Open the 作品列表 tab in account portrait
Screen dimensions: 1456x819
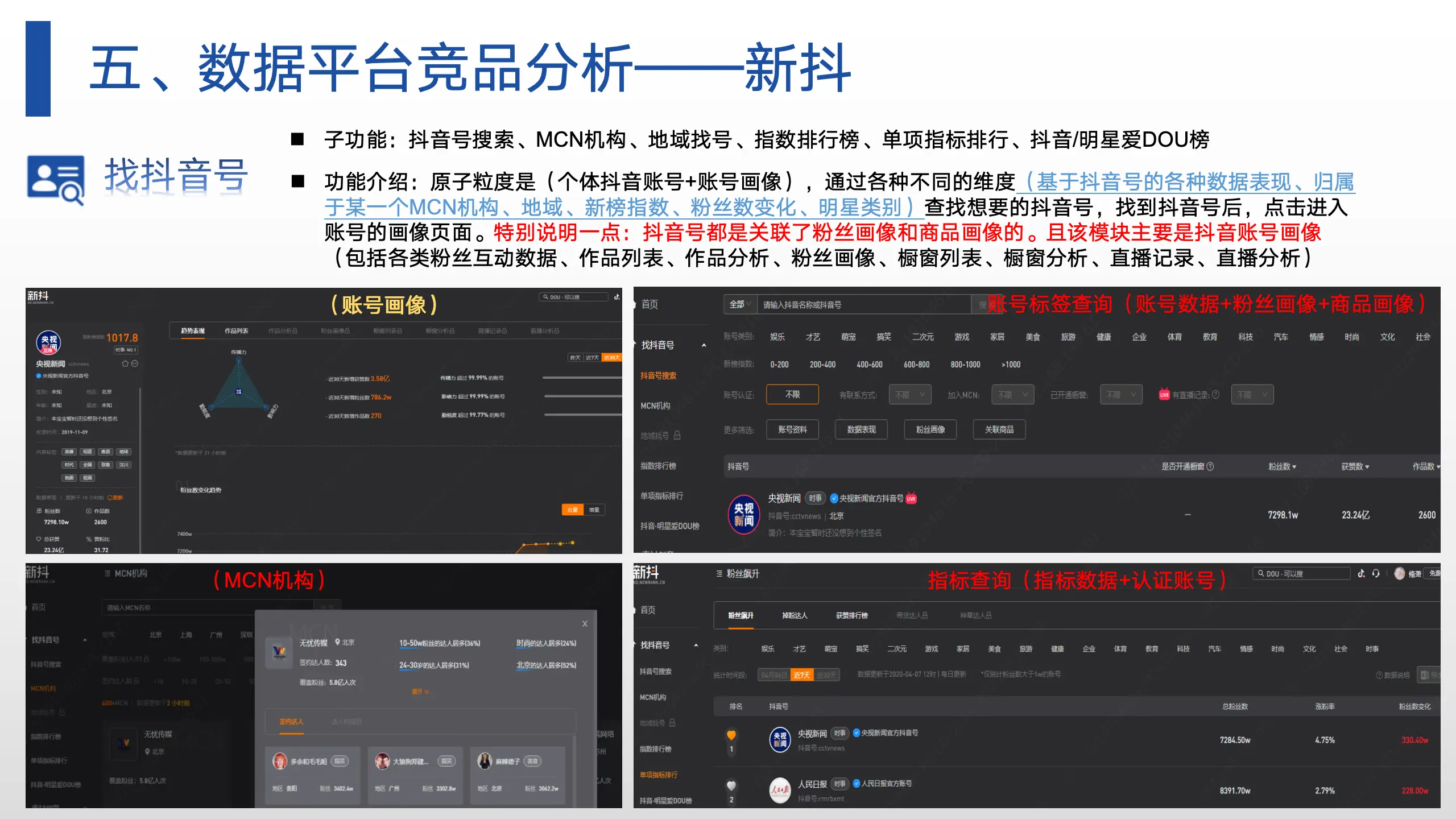236,331
